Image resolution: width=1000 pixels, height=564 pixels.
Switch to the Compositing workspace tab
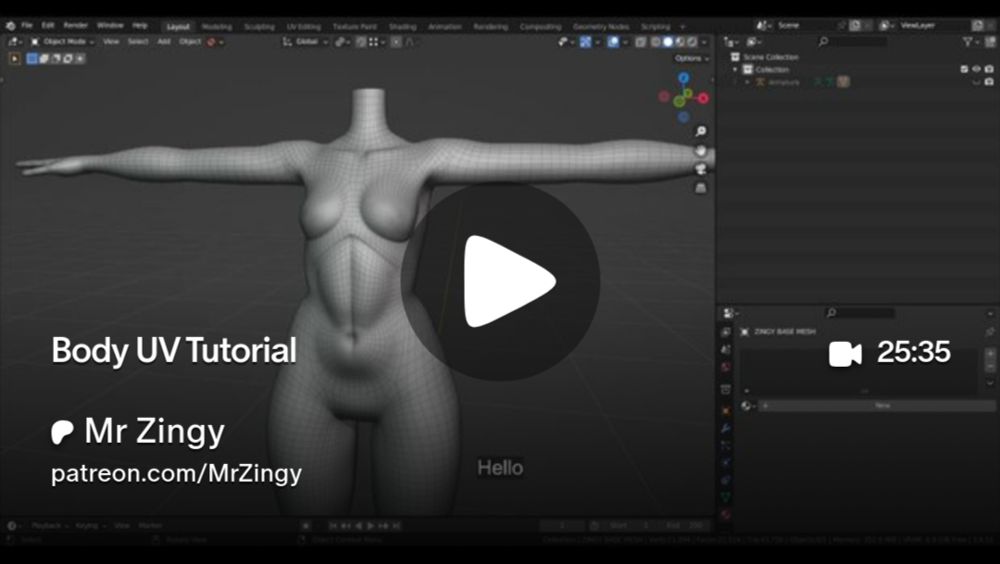(x=540, y=27)
